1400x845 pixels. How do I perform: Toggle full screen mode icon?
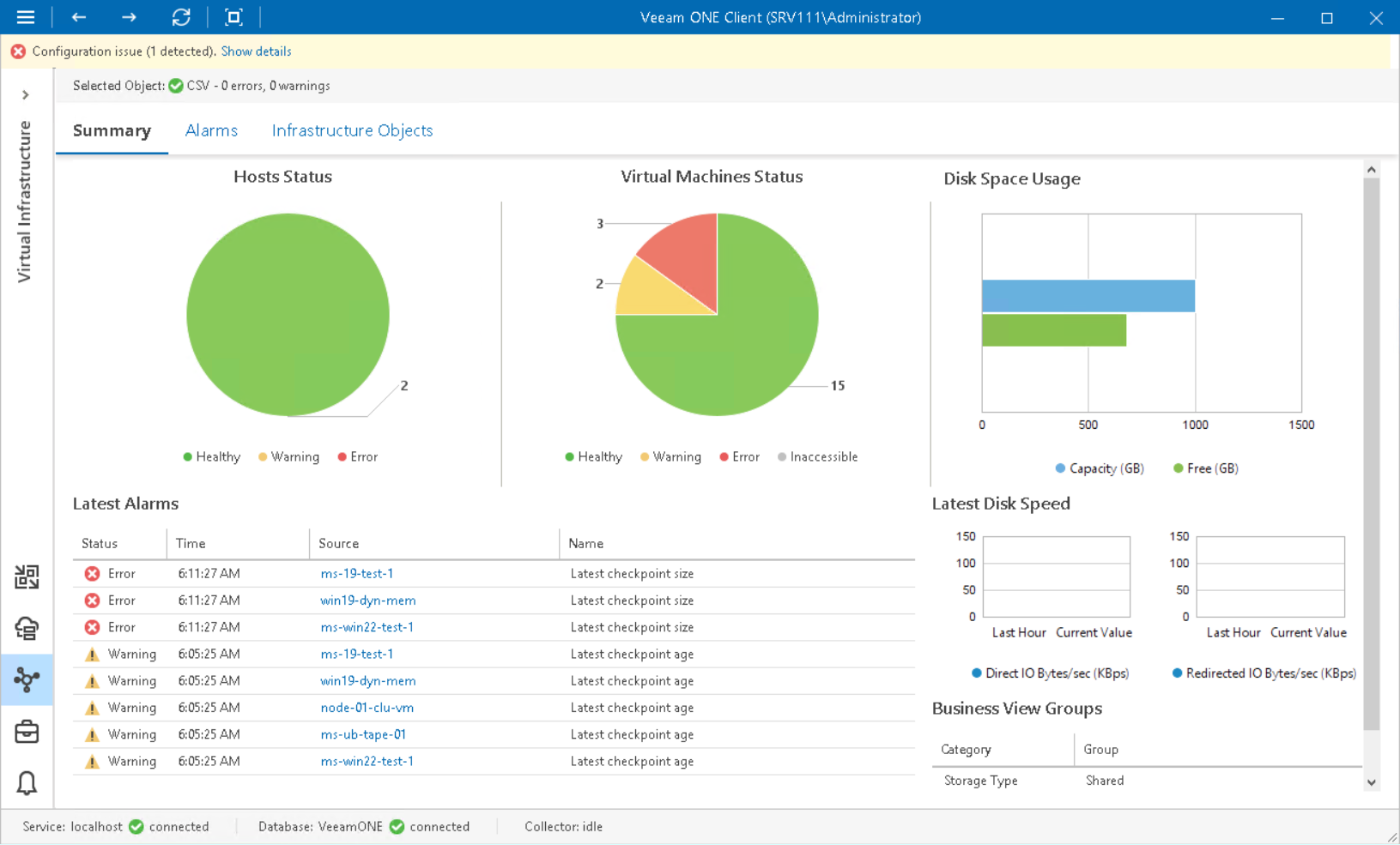click(x=233, y=17)
